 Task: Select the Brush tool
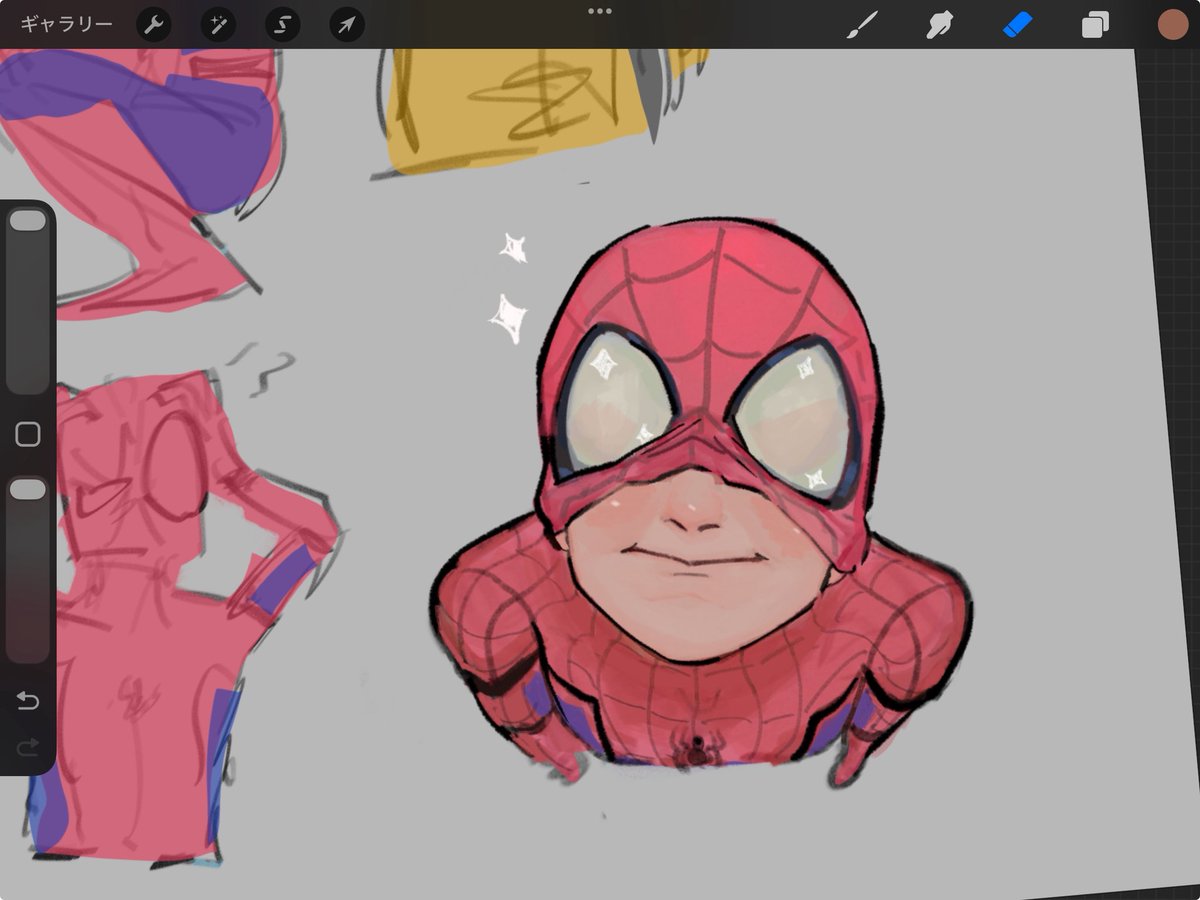(860, 25)
